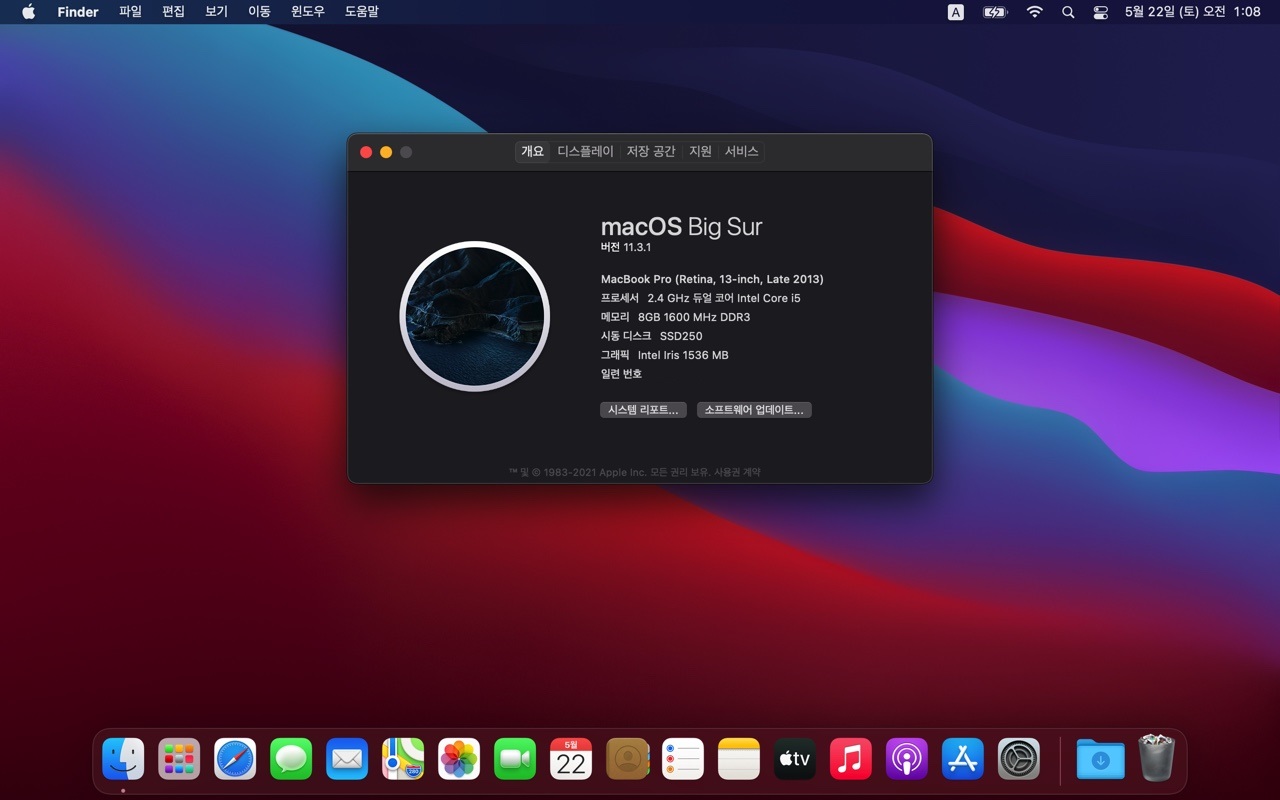This screenshot has width=1280, height=800.
Task: Open the Mail app icon
Action: click(x=347, y=759)
